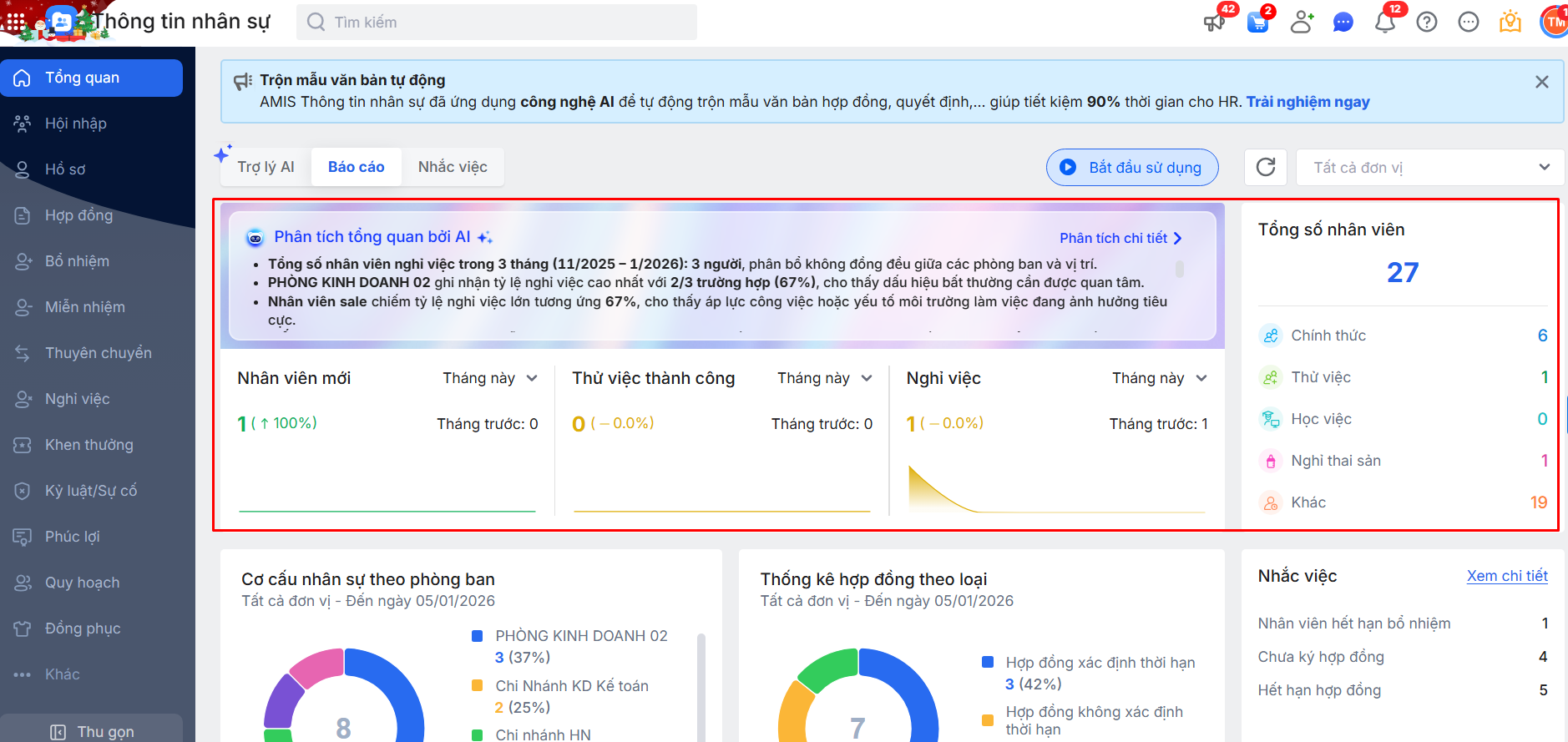Open Đồng phục in sidebar
The height and width of the screenshot is (742, 1568).
(x=92, y=628)
